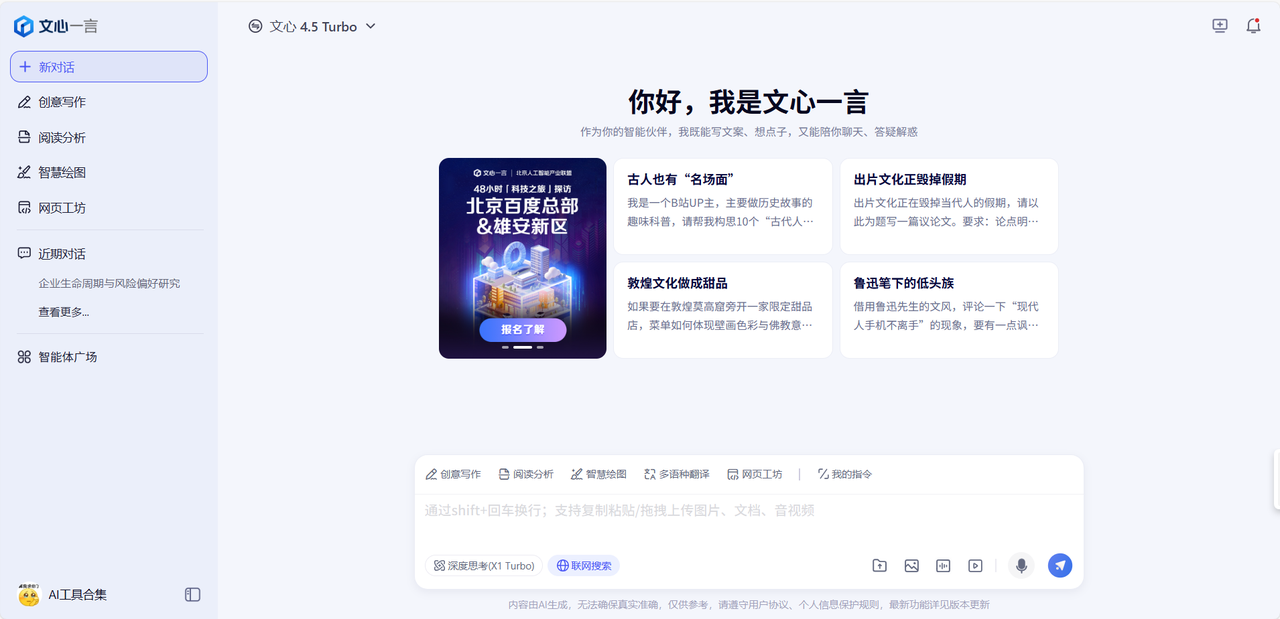This screenshot has width=1280, height=619.
Task: Click the model icon beside 文心 4.5 Turbo
Action: pyautogui.click(x=256, y=27)
